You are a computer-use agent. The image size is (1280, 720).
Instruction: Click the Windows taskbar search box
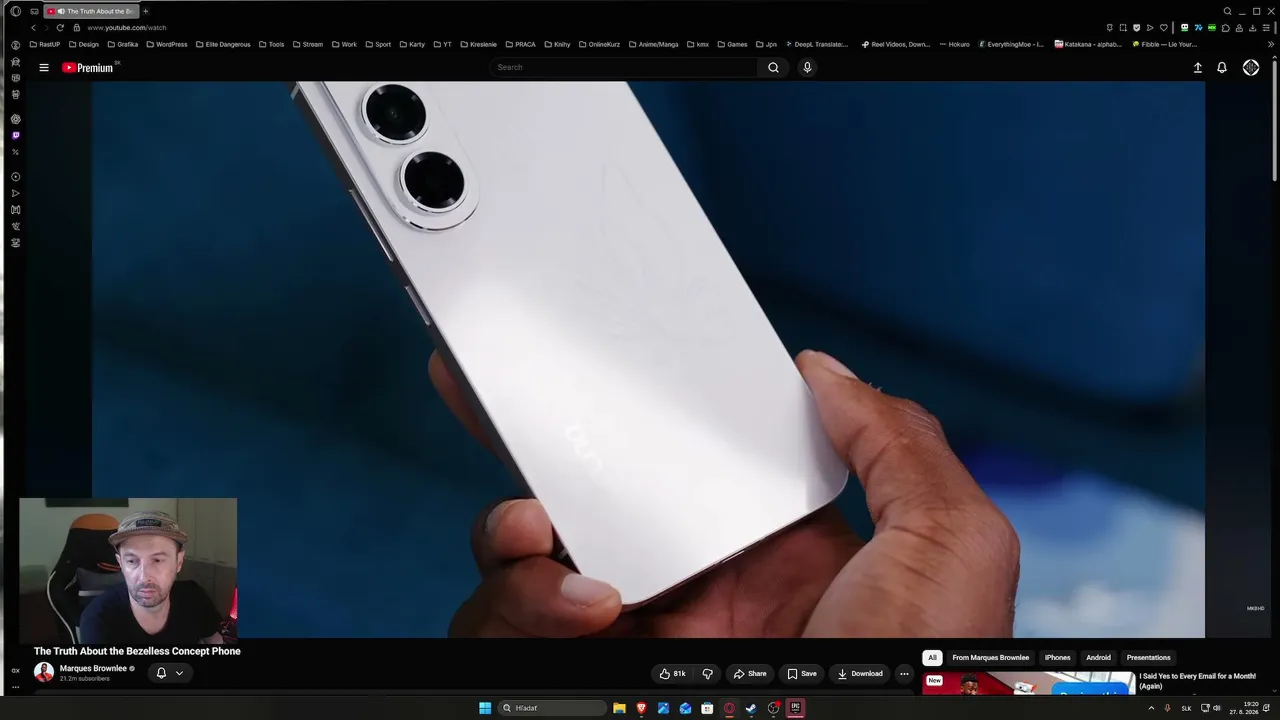pos(553,708)
